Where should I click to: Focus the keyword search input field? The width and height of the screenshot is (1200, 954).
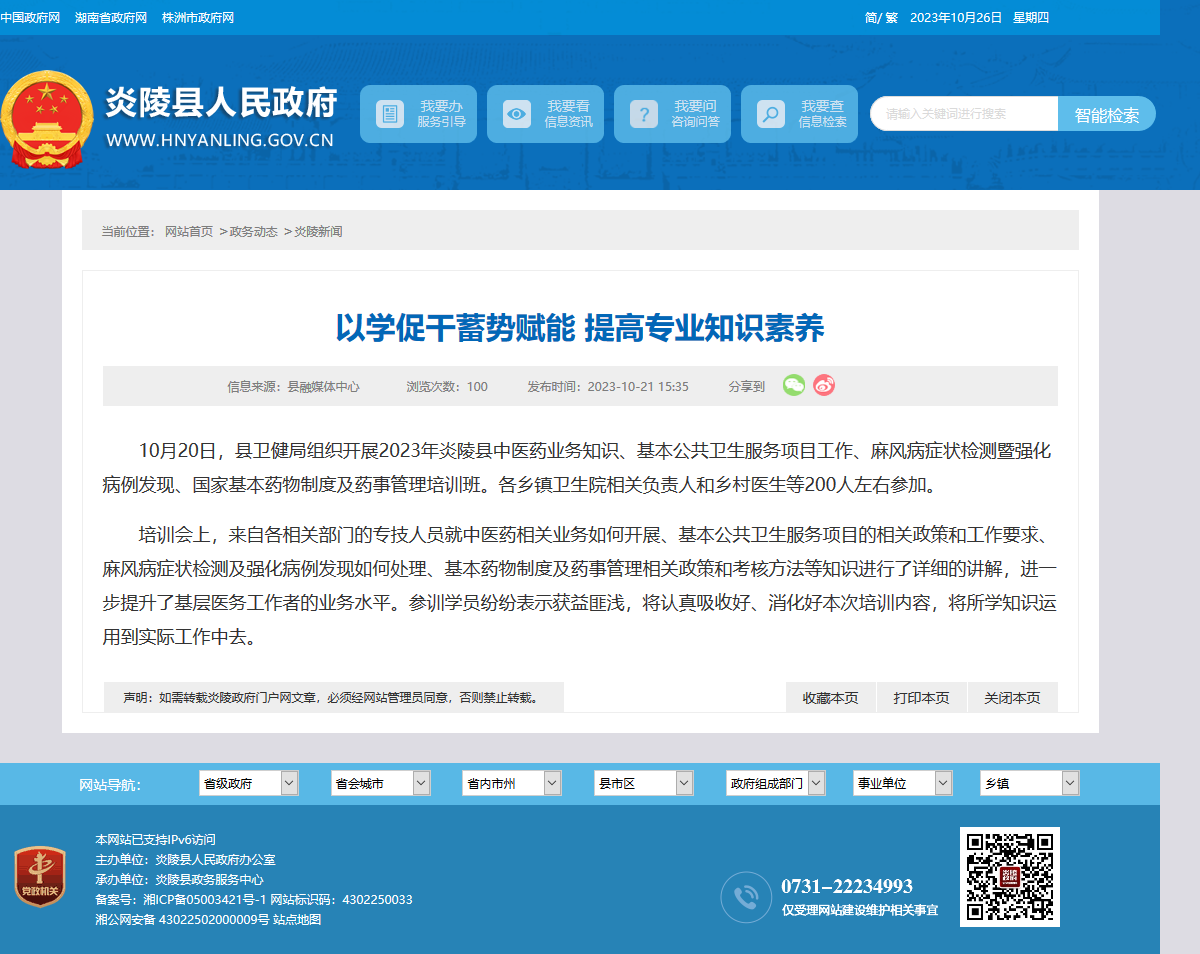[x=964, y=114]
